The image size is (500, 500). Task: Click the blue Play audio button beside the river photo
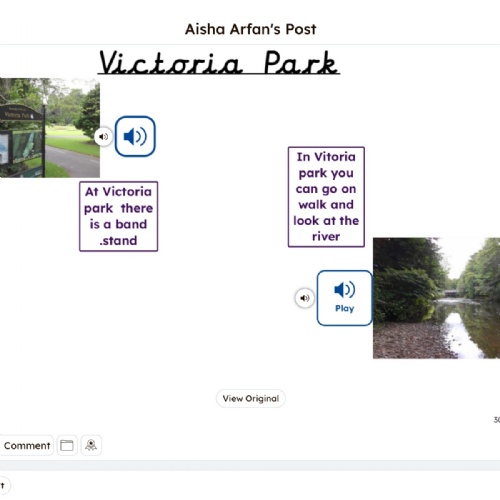(x=344, y=298)
